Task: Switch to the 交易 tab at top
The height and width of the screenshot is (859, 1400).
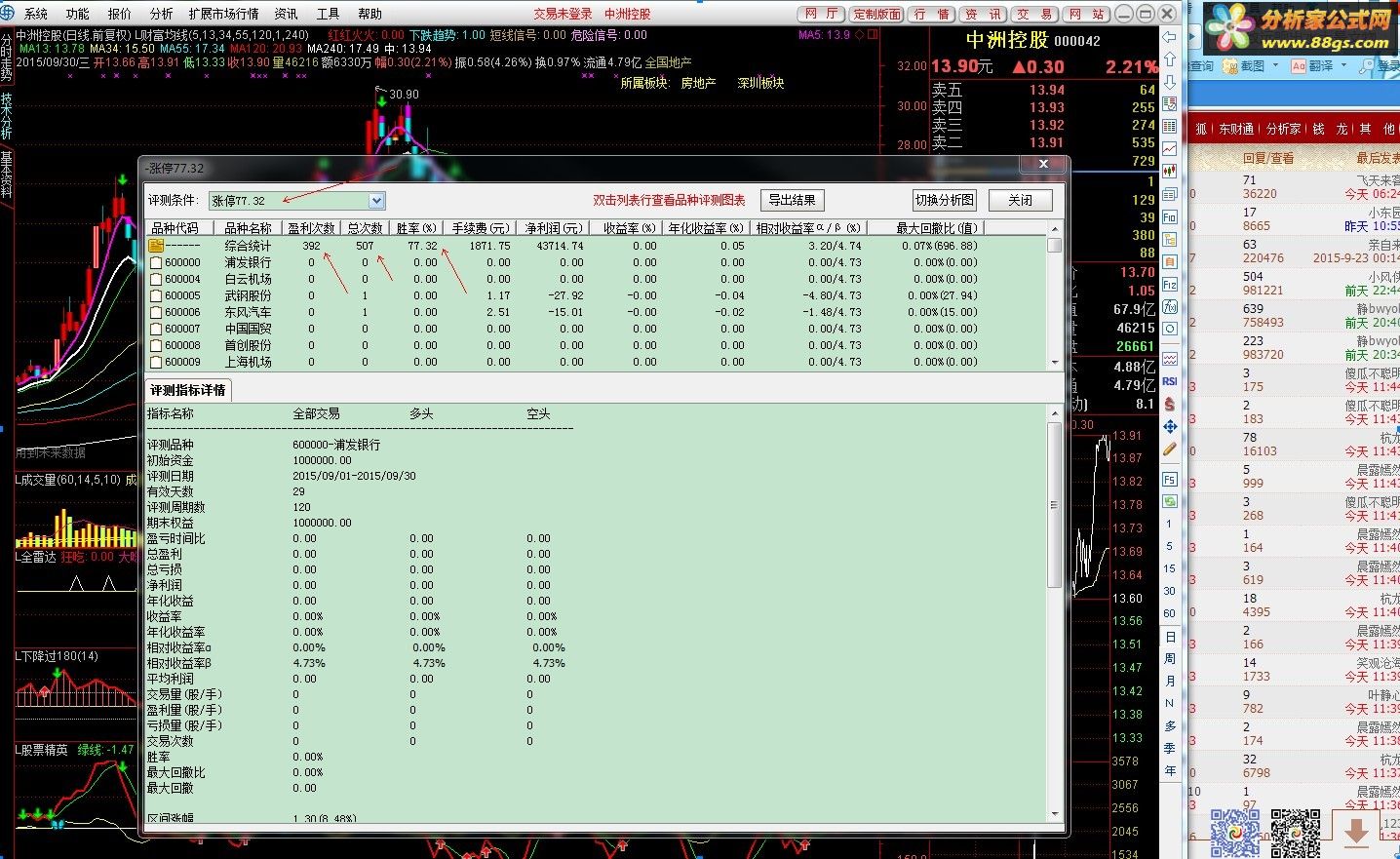Action: click(x=1034, y=14)
